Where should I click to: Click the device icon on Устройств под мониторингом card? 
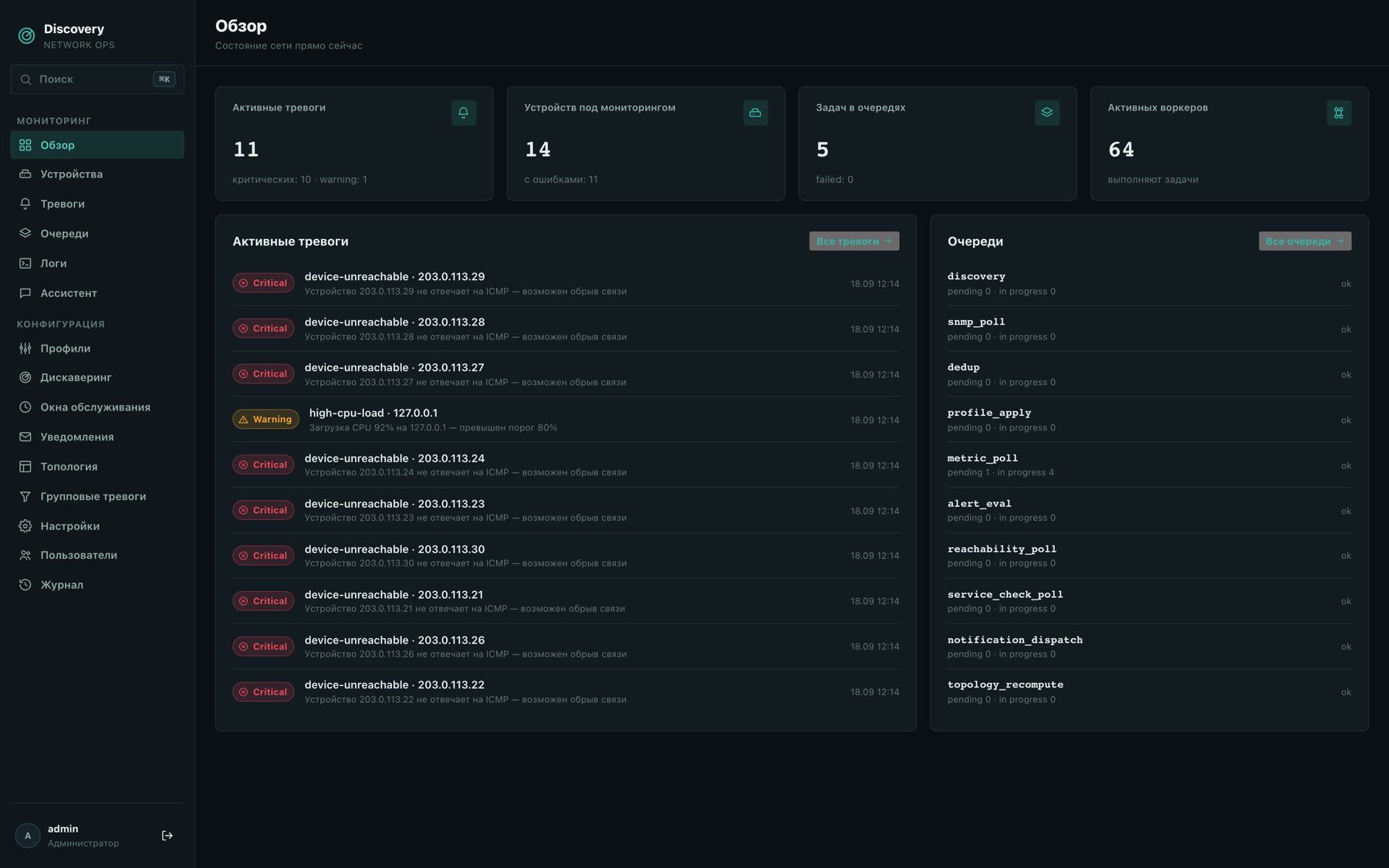click(x=755, y=113)
